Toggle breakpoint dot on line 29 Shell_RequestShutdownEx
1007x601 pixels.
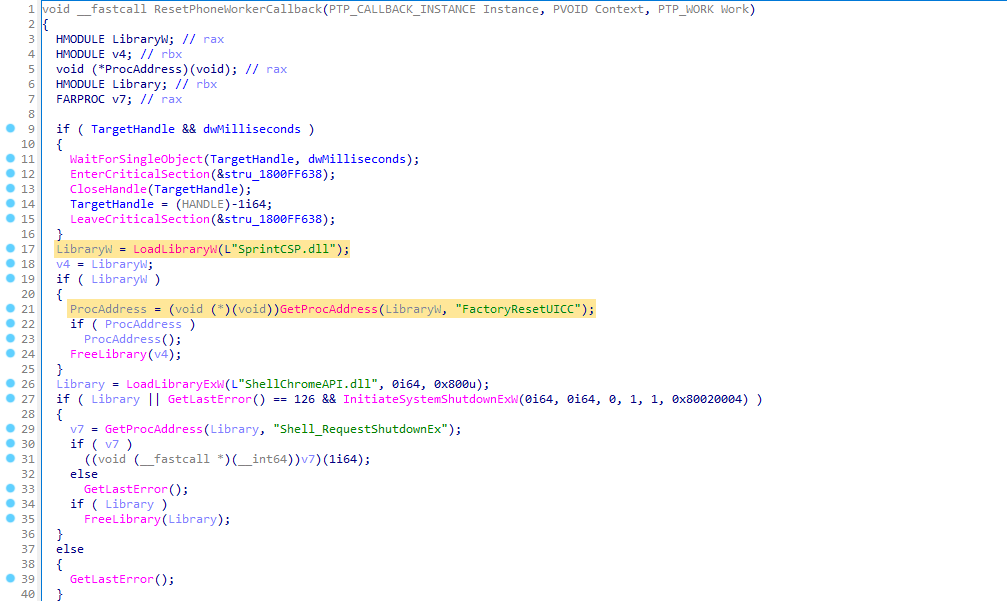click(10, 428)
